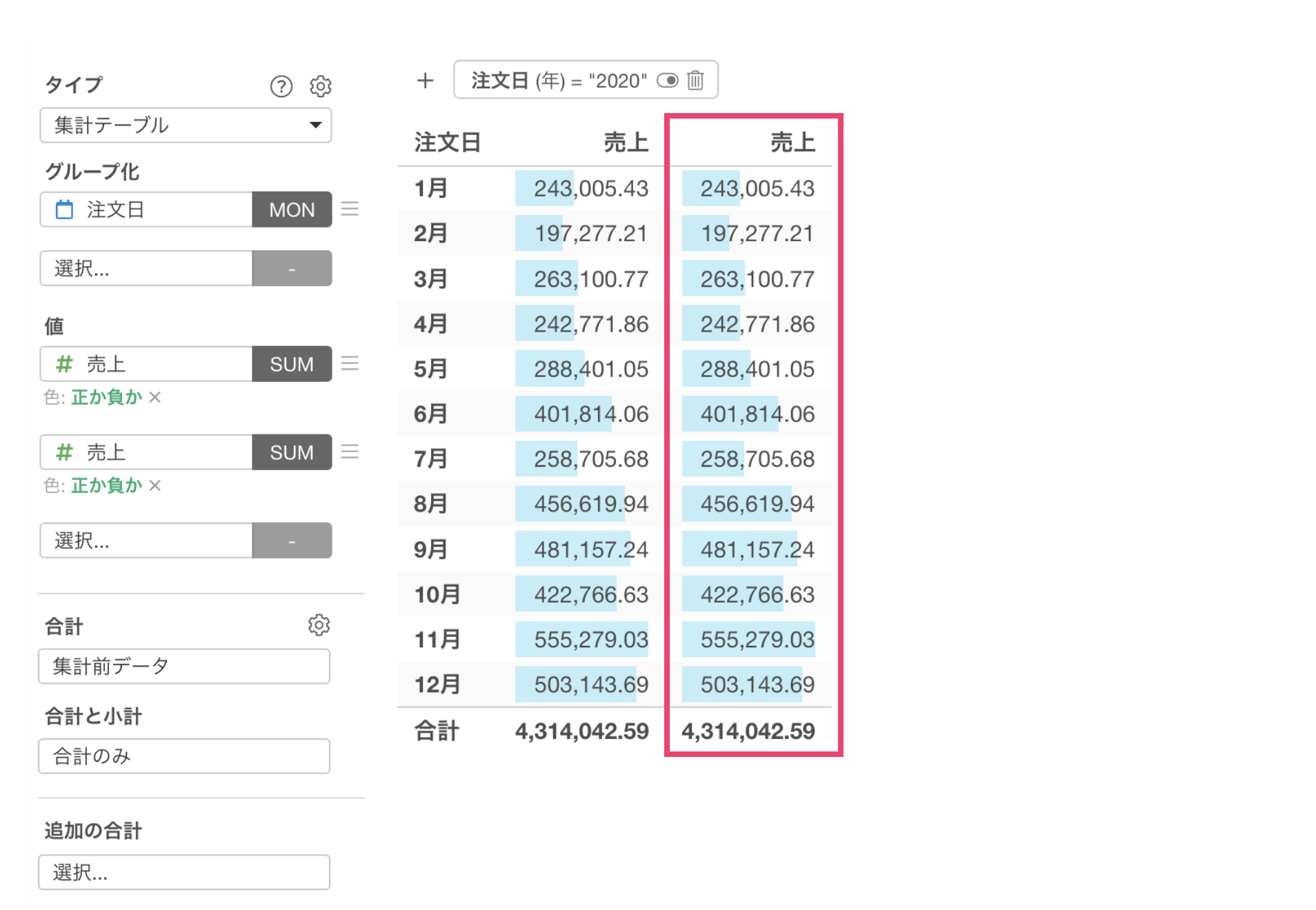This screenshot has height=910, width=1316.
Task: Click SUM button on the first 売上
Action: coord(292,364)
